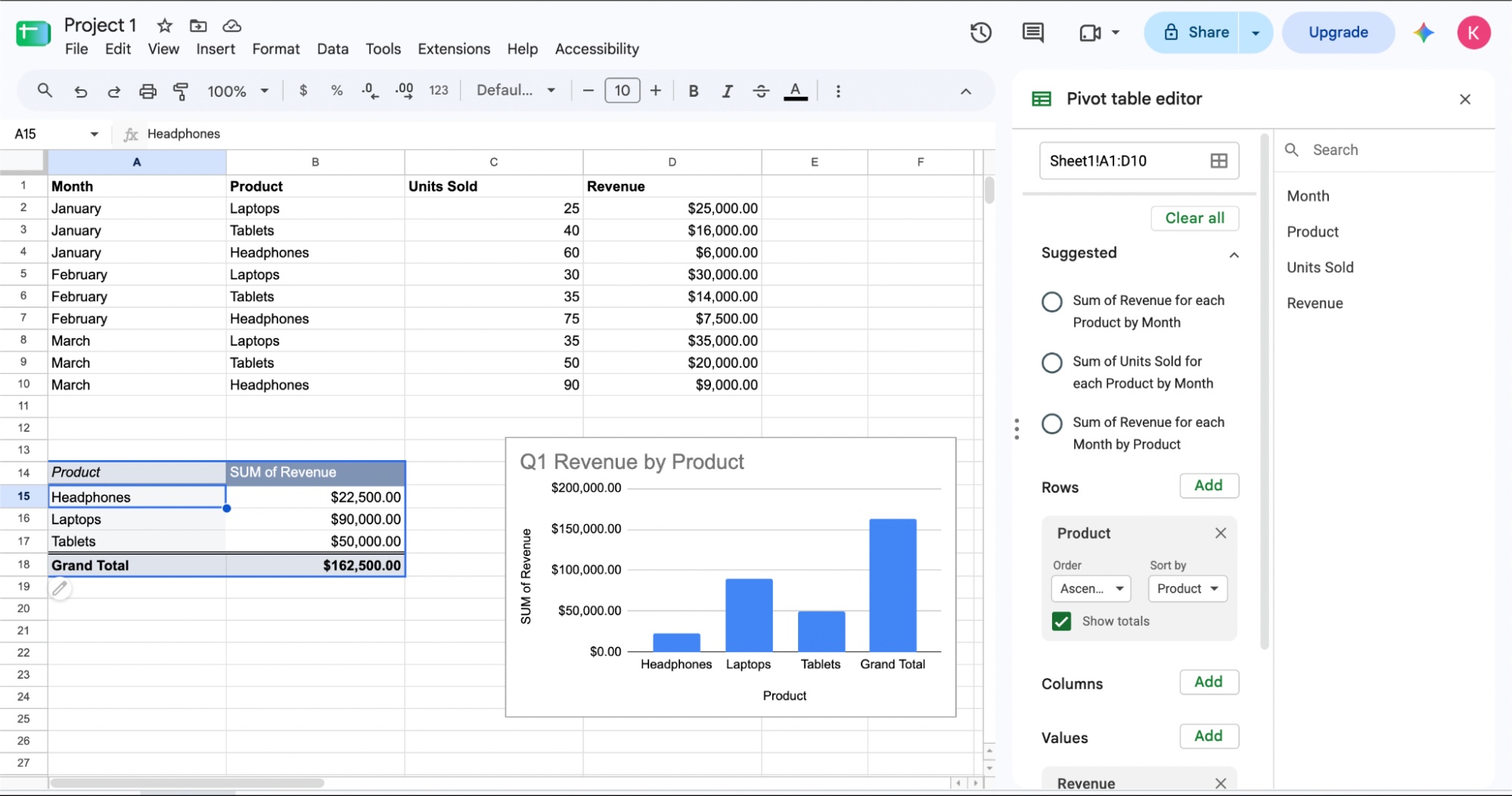This screenshot has width=1512, height=796.
Task: Add a field to Rows
Action: [1209, 486]
